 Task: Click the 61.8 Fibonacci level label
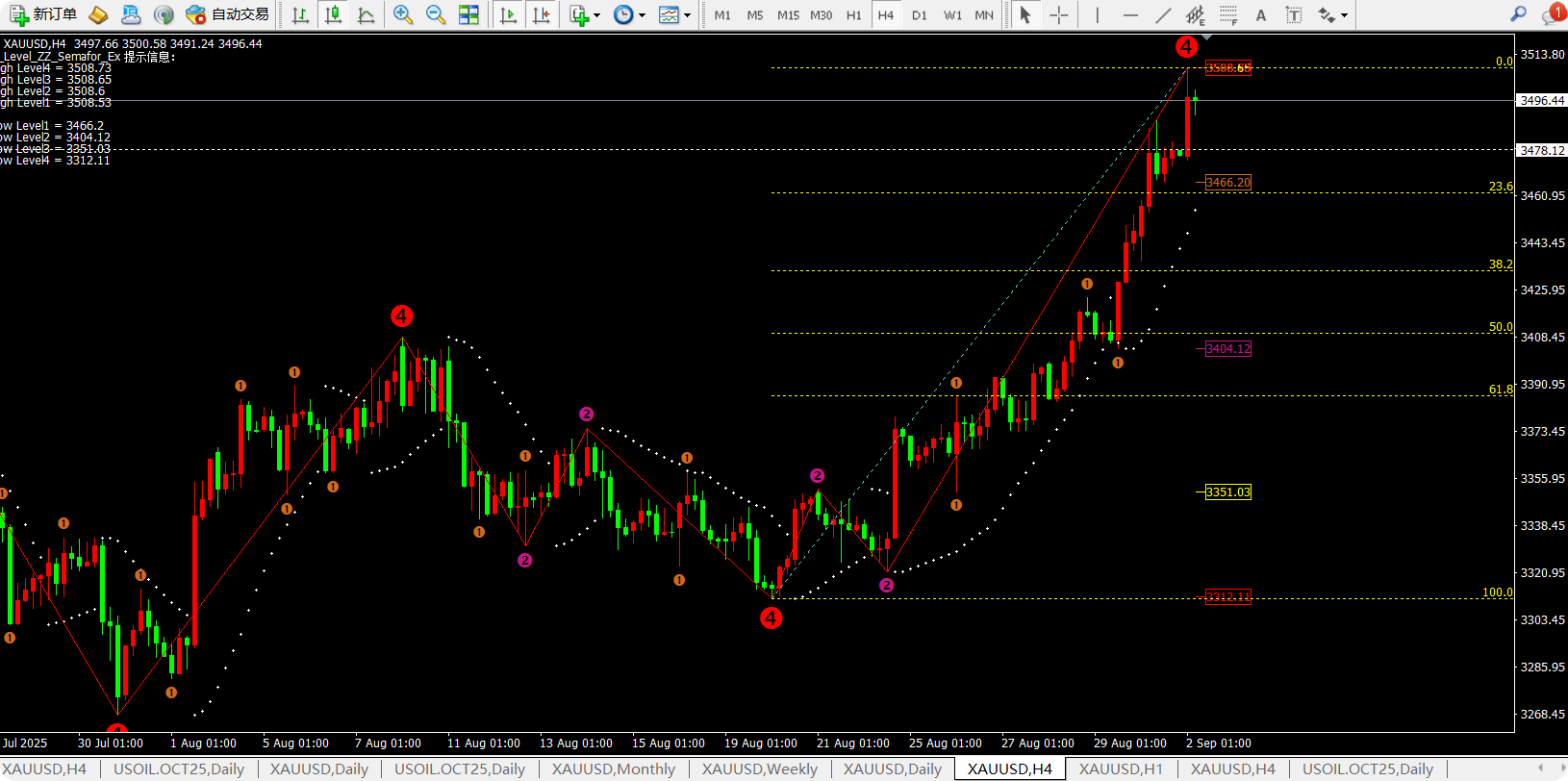1501,390
